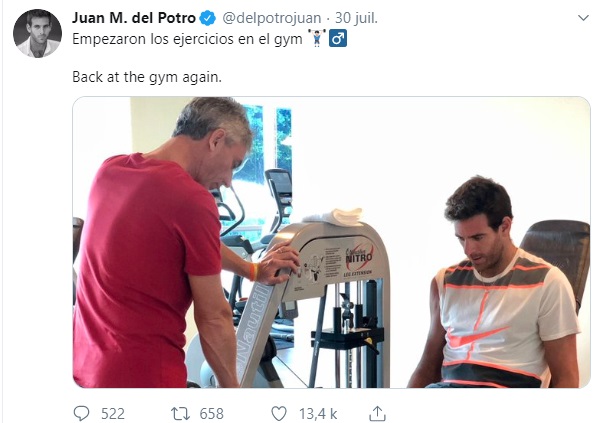596x423 pixels.
Task: Click the blue verified badge
Action: 208,18
